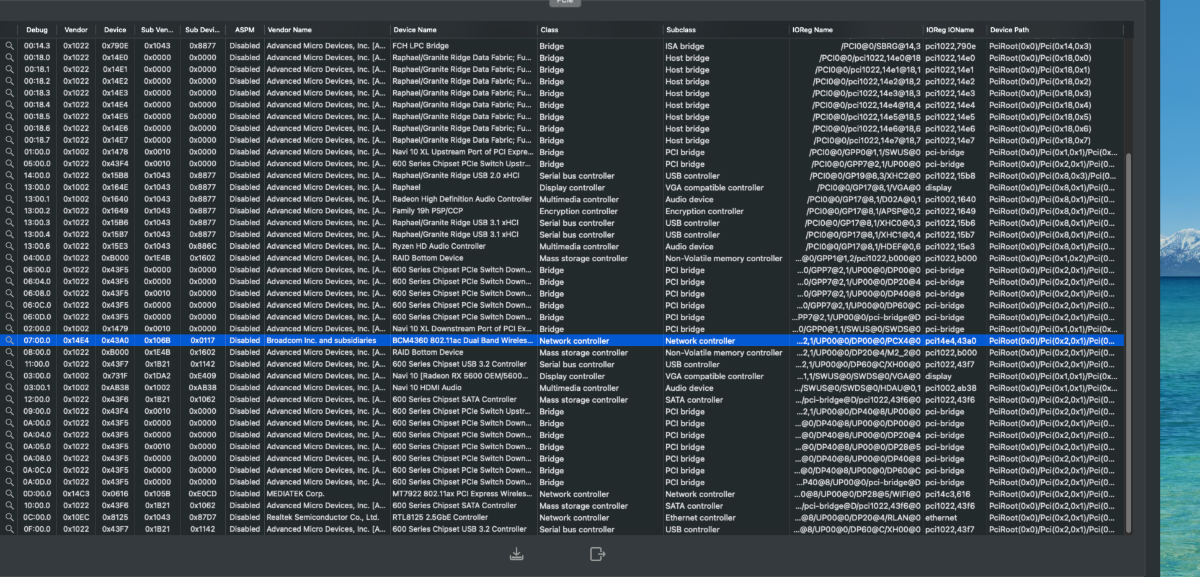The image size is (1200, 577).
Task: Open ASPM dropdown on Broadcom row 07:00.0
Action: [243, 341]
